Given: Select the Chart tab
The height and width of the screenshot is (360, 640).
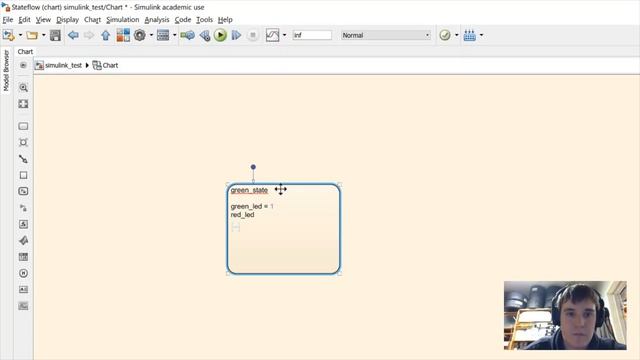Looking at the screenshot, I should tap(25, 51).
